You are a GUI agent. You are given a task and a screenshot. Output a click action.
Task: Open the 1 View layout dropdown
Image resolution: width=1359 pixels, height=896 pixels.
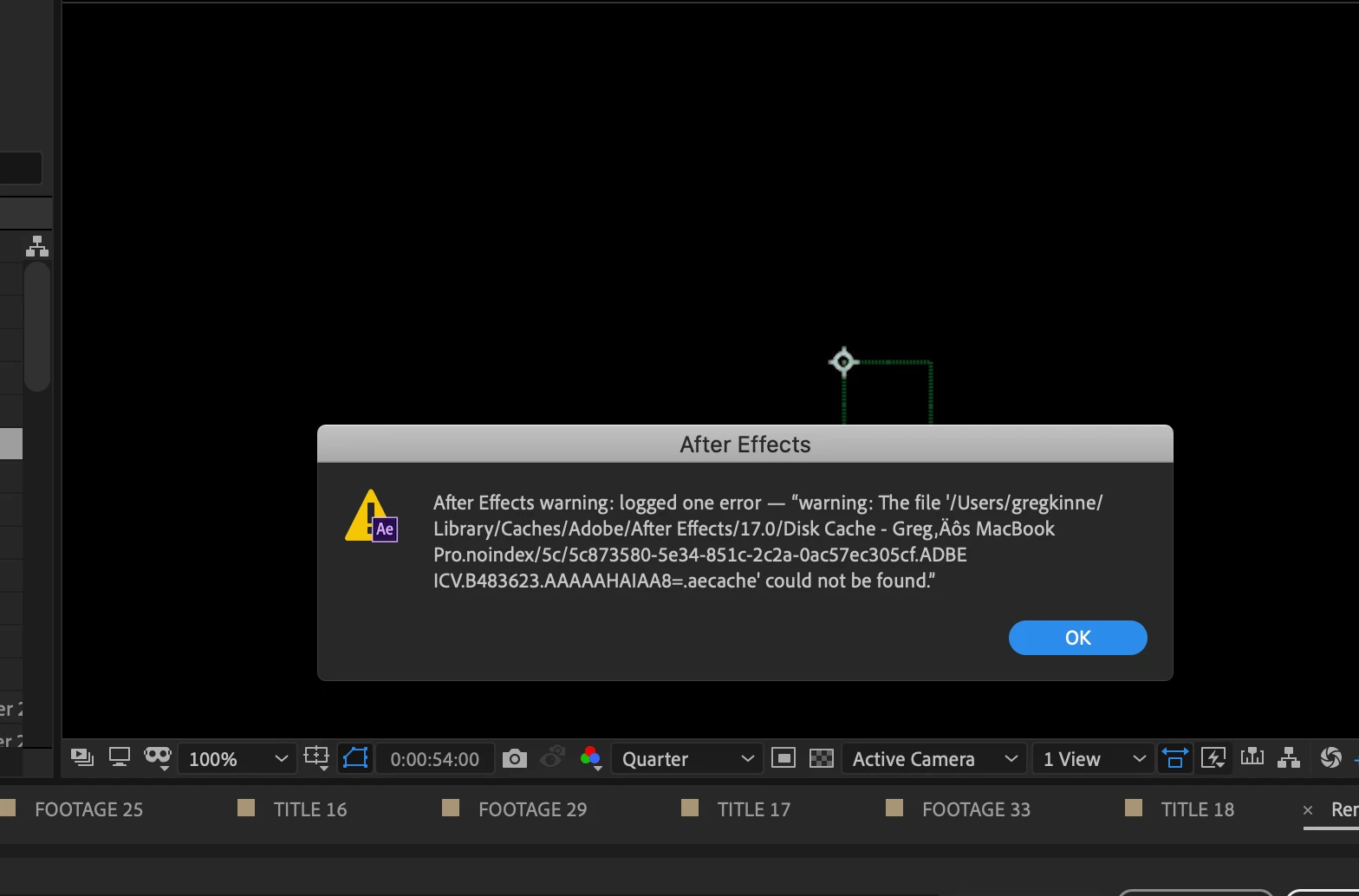(1093, 759)
